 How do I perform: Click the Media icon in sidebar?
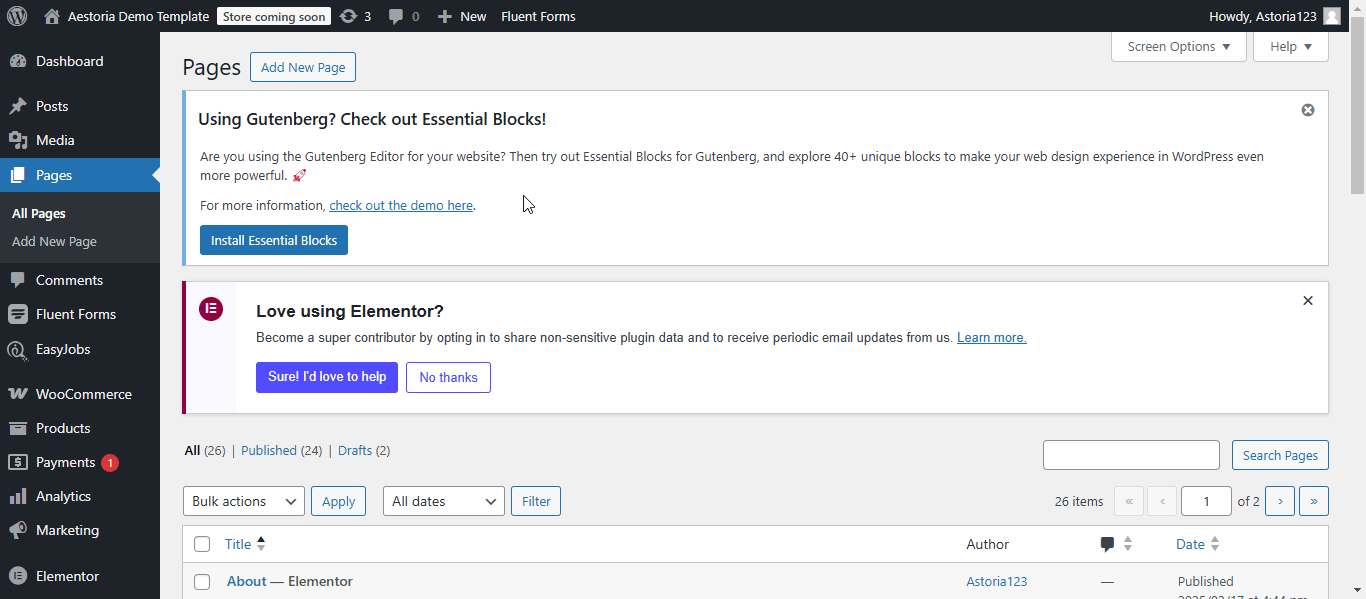coord(17,140)
